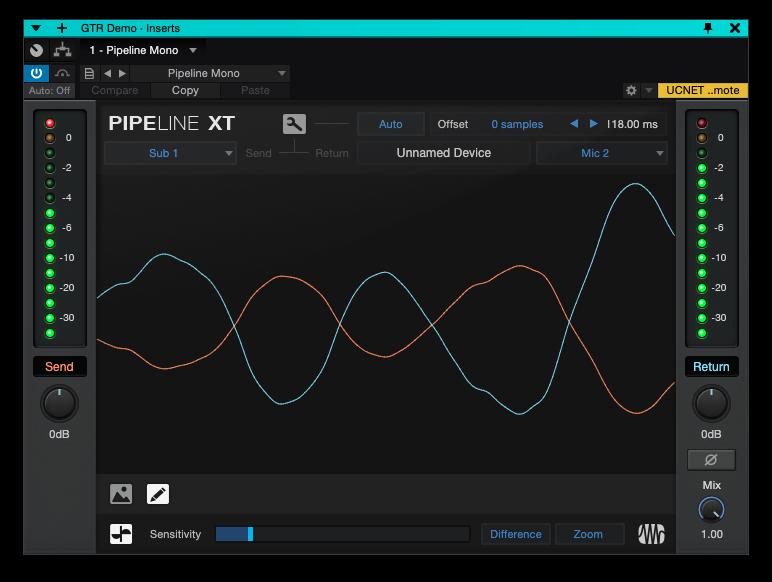Close the GTR Demo Inserts window
The height and width of the screenshot is (582, 772).
coord(735,28)
